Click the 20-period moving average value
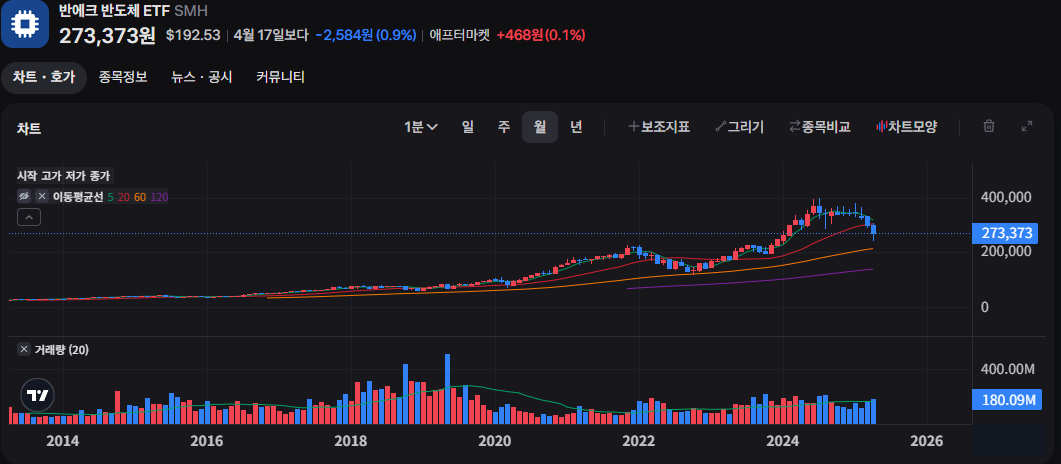 click(x=124, y=197)
